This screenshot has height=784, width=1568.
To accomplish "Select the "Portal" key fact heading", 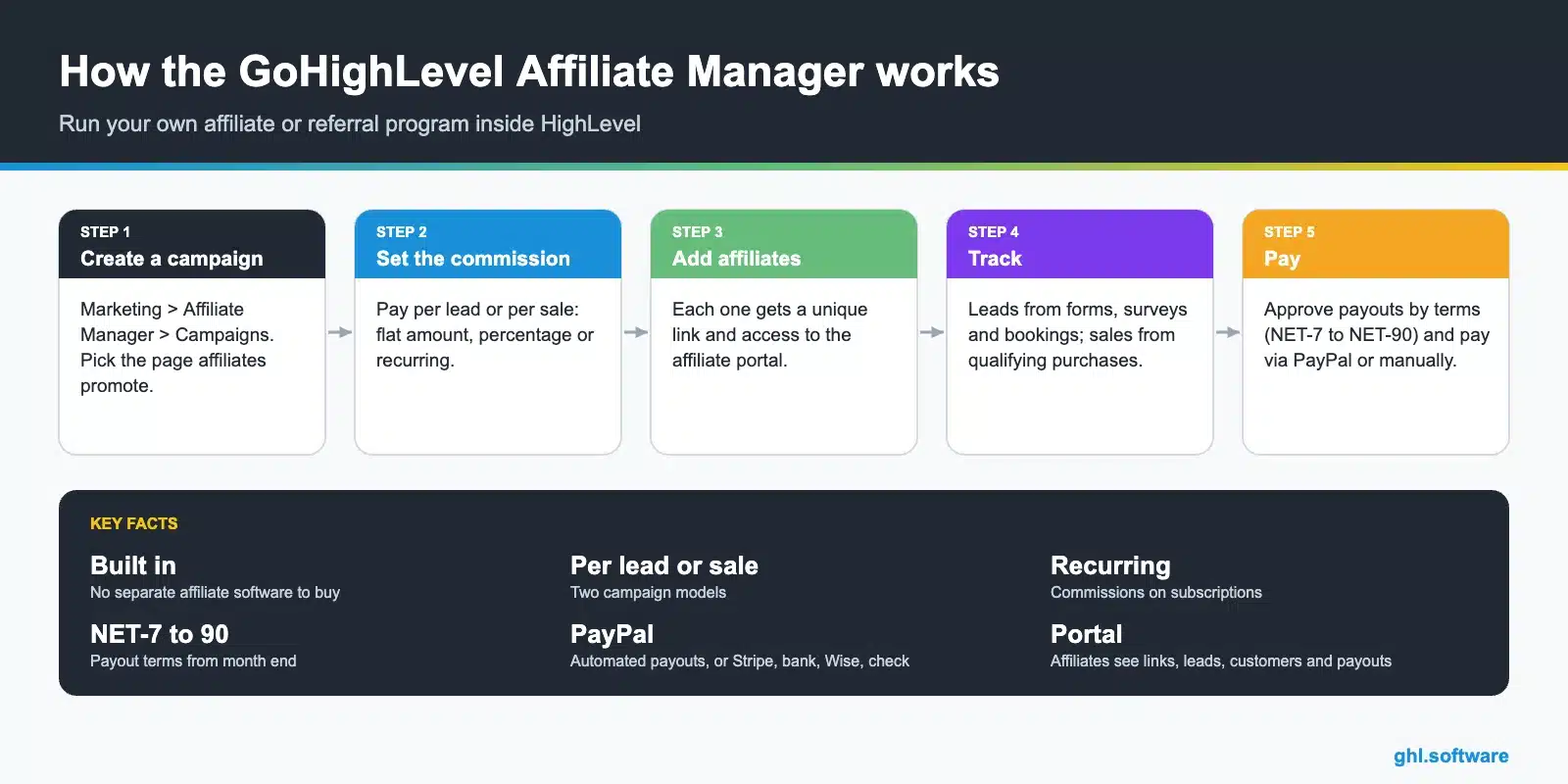I will click(1086, 634).
